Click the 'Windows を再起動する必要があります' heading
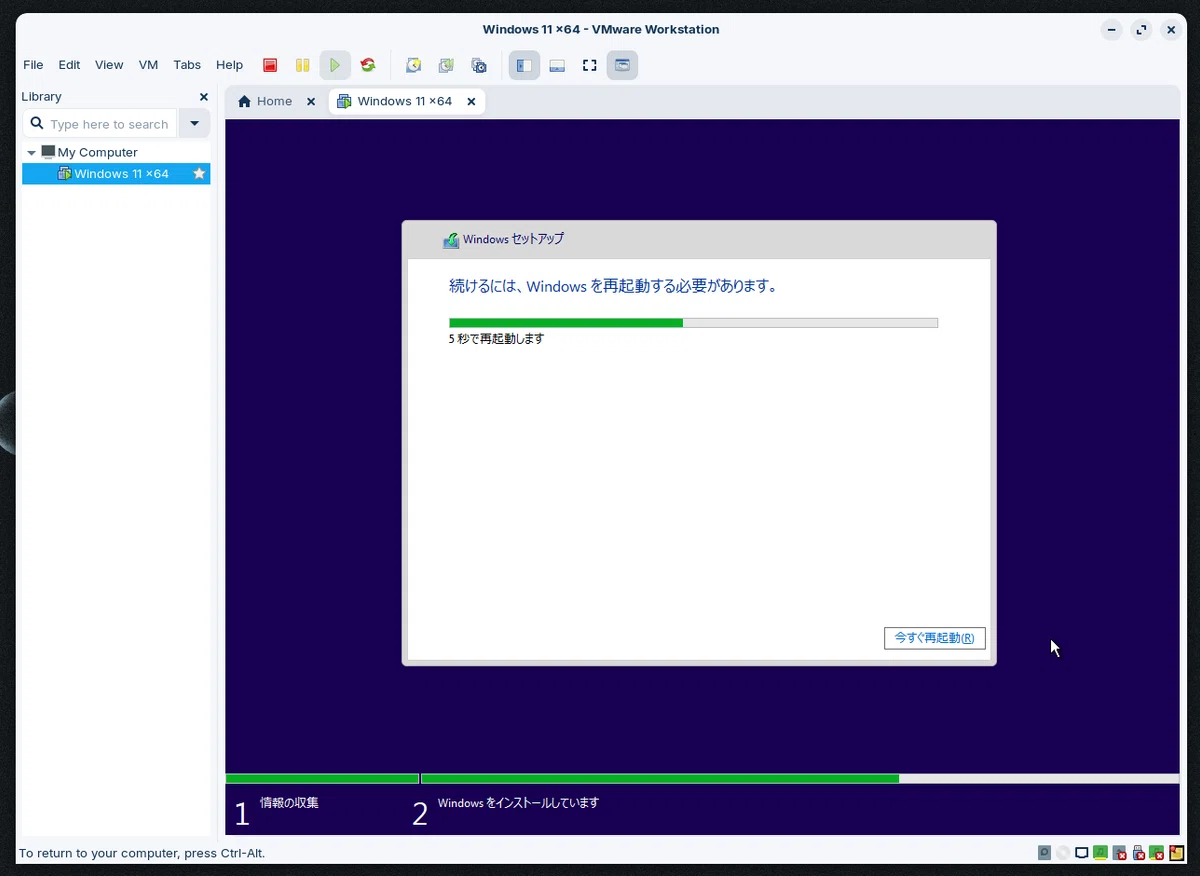 click(x=613, y=286)
